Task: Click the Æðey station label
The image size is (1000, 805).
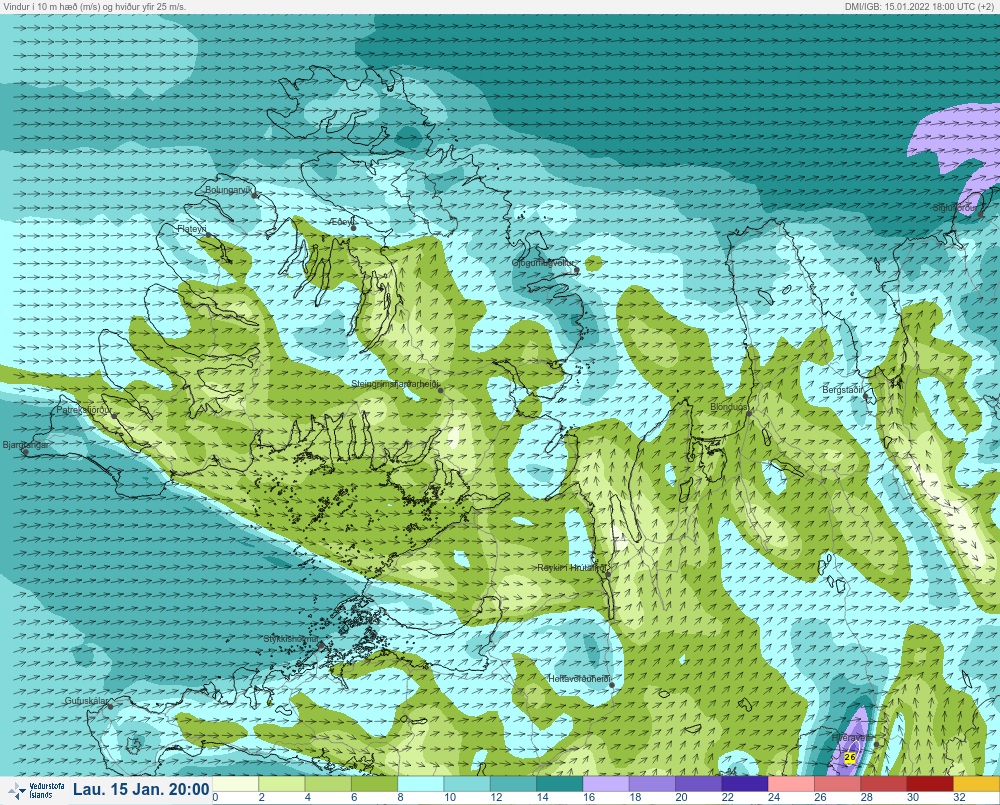Action: (342, 222)
